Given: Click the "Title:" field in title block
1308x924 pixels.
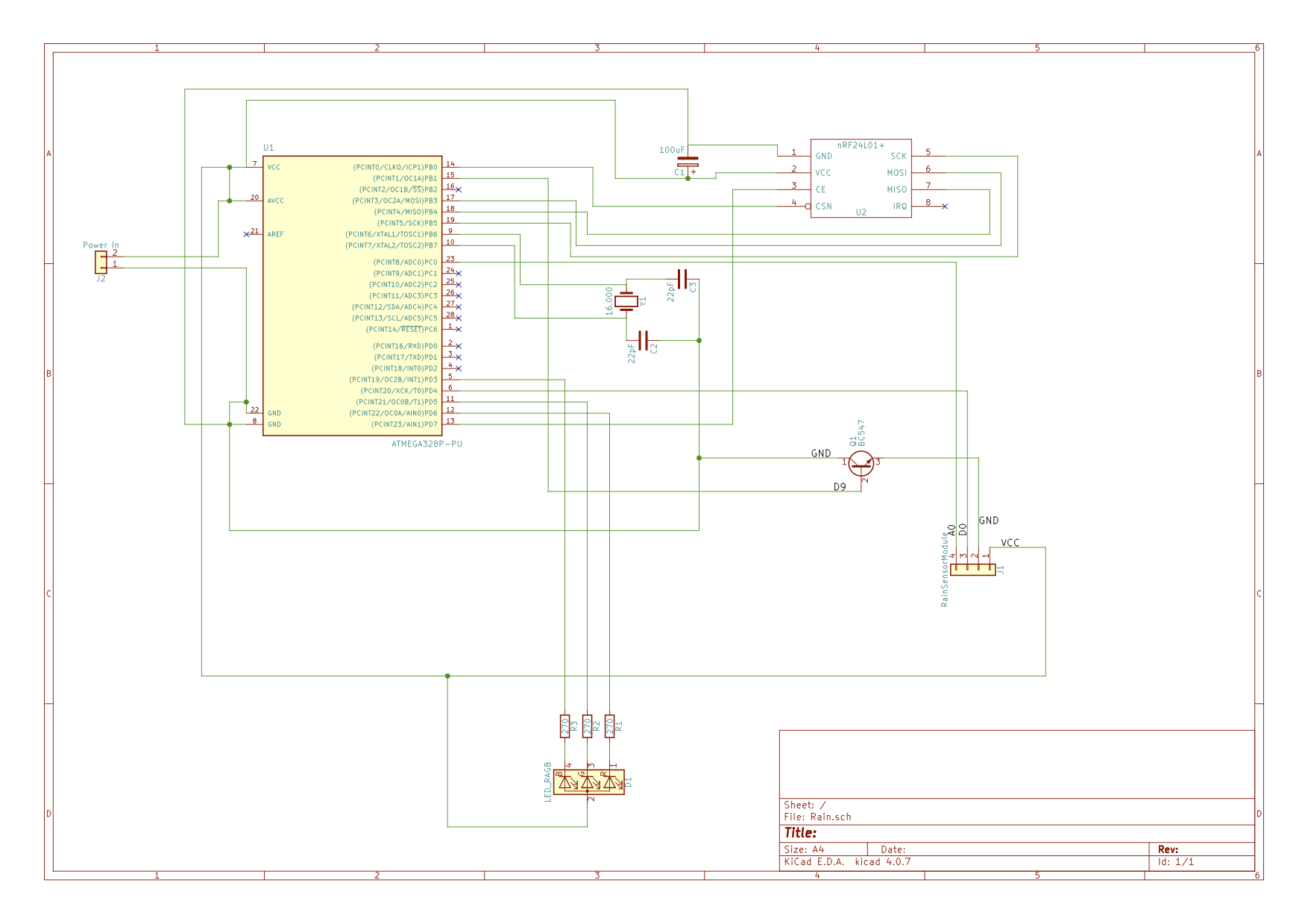Looking at the screenshot, I should click(800, 833).
